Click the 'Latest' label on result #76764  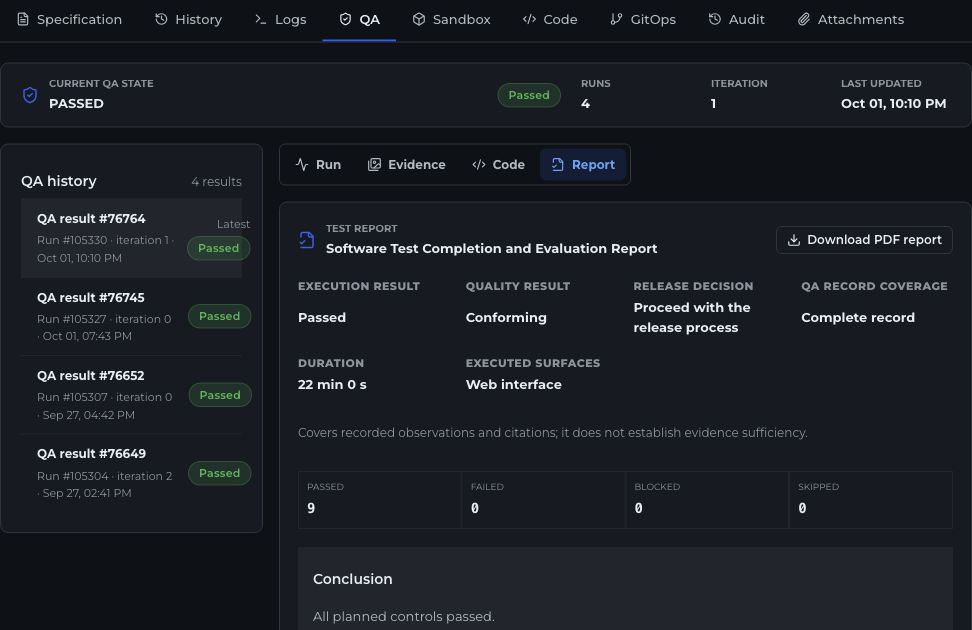[x=233, y=224]
